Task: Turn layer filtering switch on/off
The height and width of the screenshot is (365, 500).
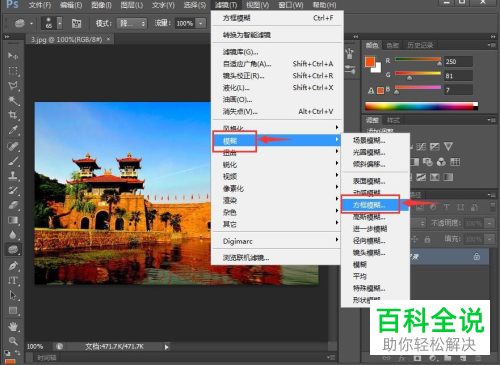Action: [x=492, y=206]
